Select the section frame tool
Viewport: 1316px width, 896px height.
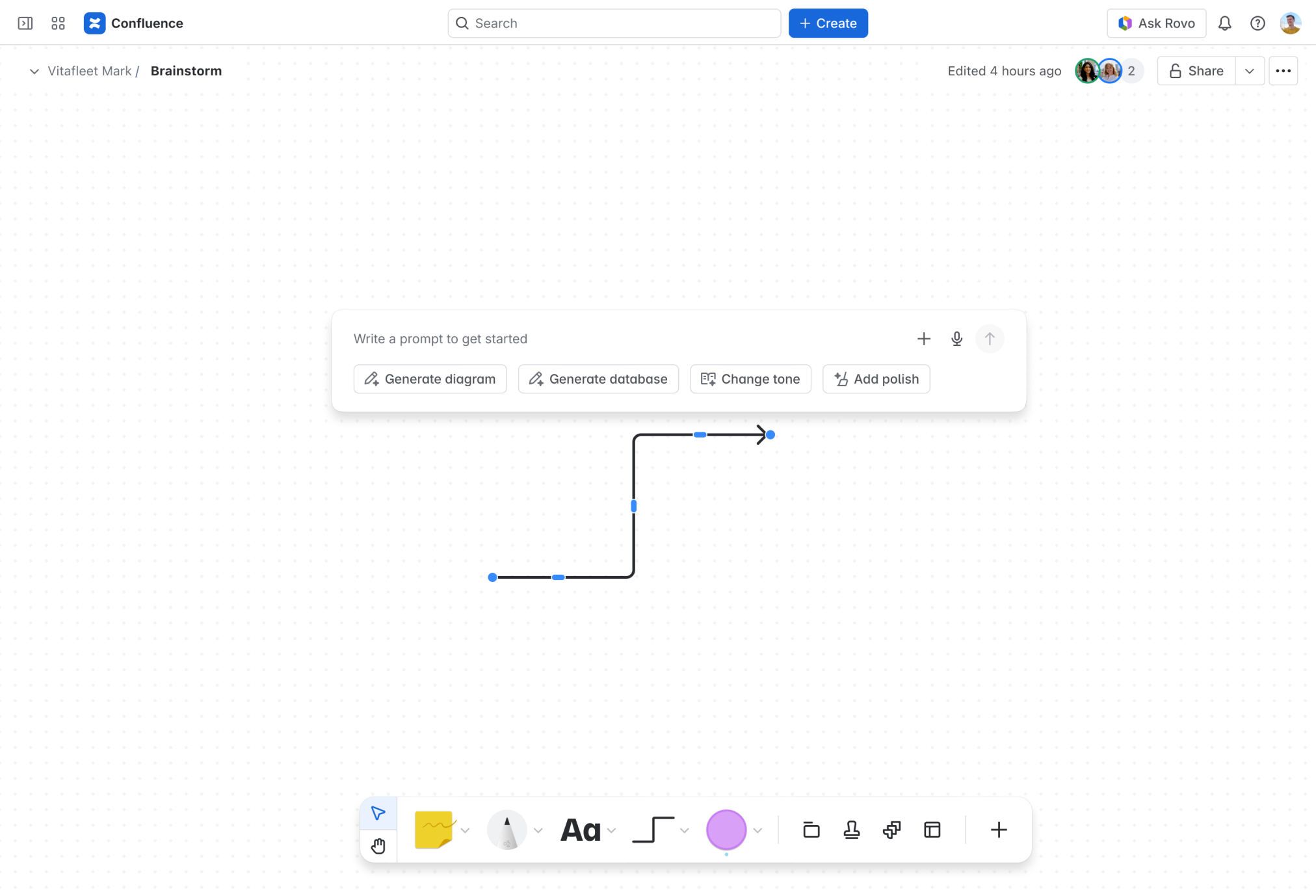(x=811, y=830)
